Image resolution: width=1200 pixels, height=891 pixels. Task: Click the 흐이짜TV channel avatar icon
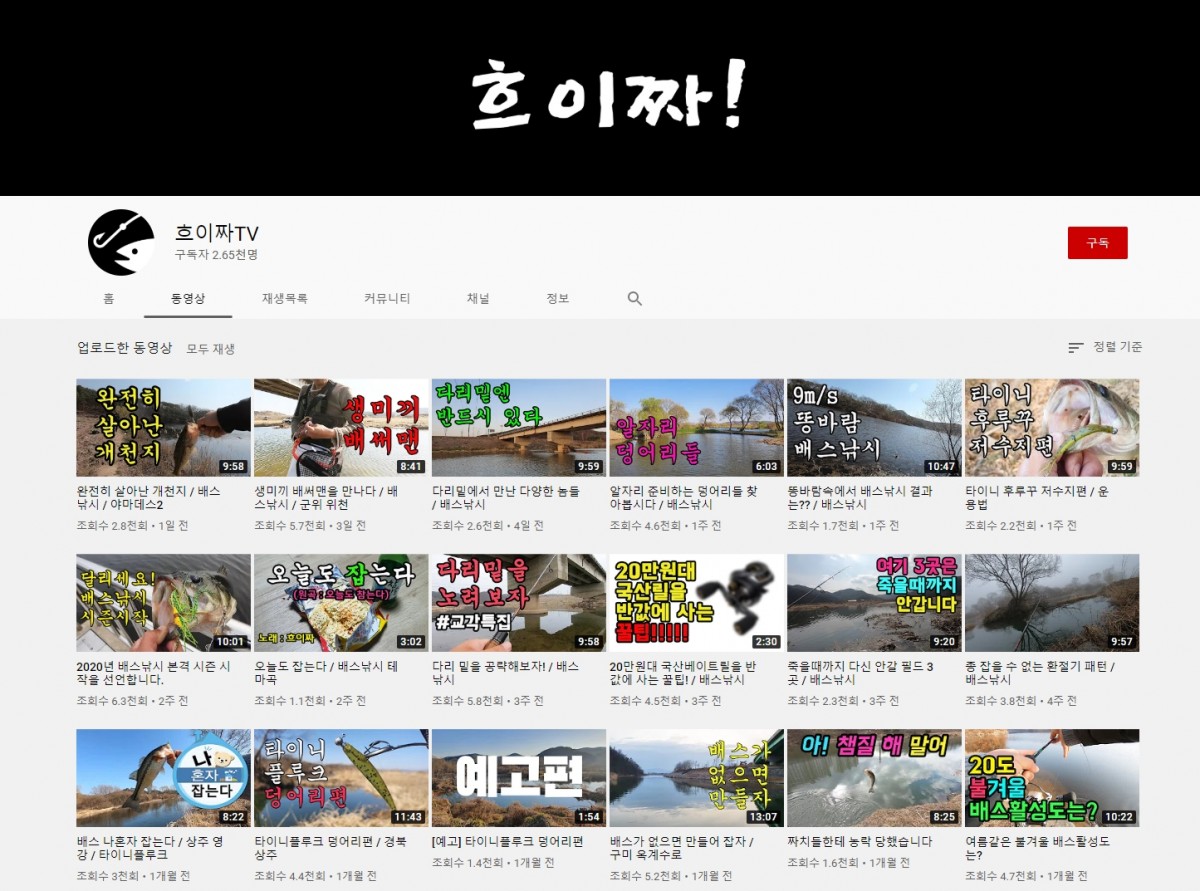pyautogui.click(x=121, y=242)
